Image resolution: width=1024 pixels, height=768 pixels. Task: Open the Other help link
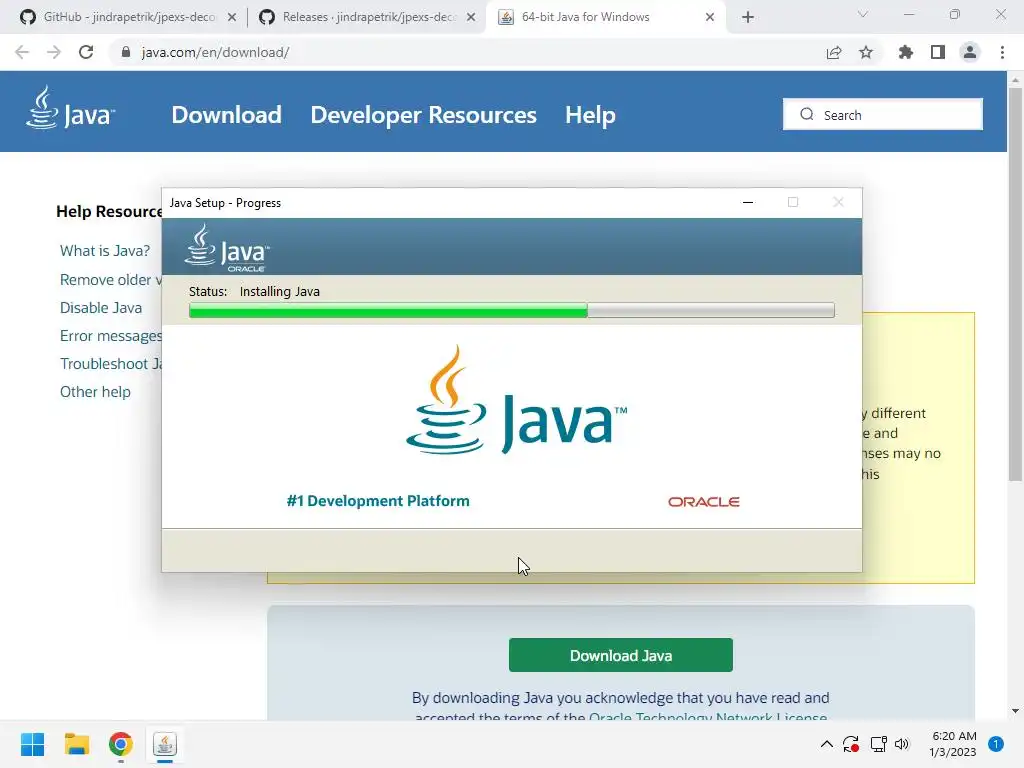(x=95, y=392)
